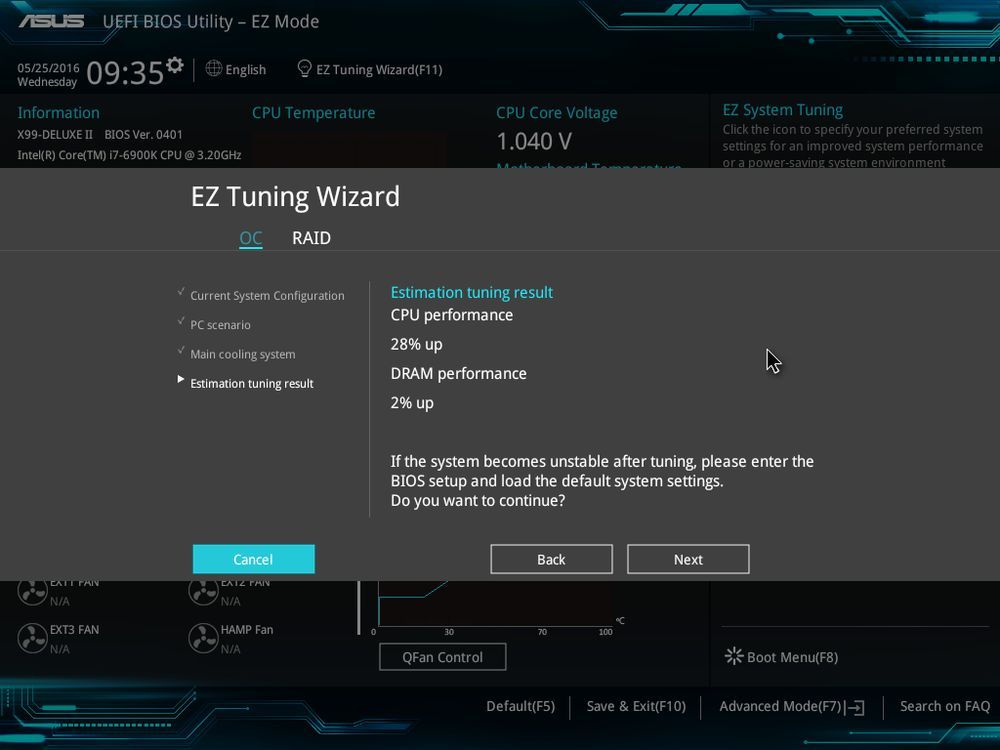Cancel the EZ Tuning Wizard
1000x750 pixels.
253,559
